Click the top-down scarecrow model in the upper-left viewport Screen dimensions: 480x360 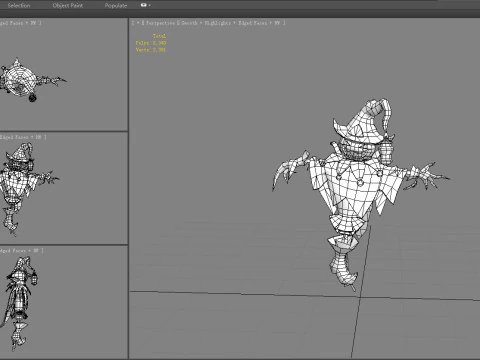[32, 80]
